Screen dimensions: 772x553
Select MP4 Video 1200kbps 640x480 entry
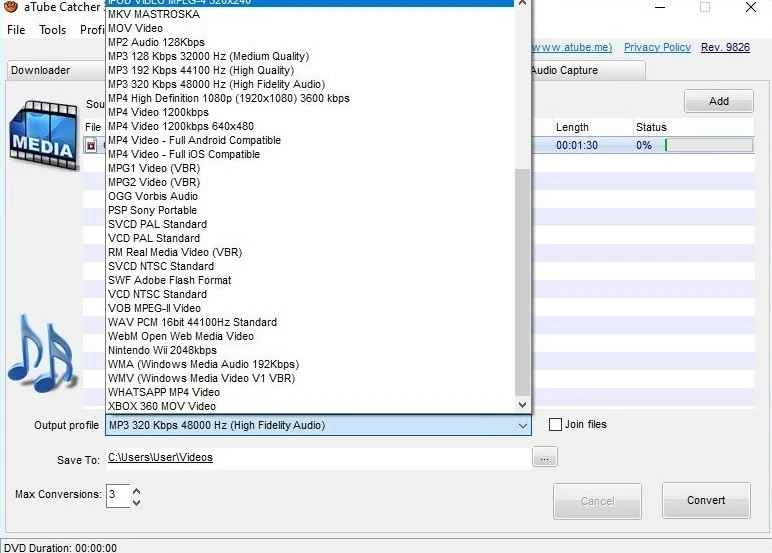tap(310, 126)
